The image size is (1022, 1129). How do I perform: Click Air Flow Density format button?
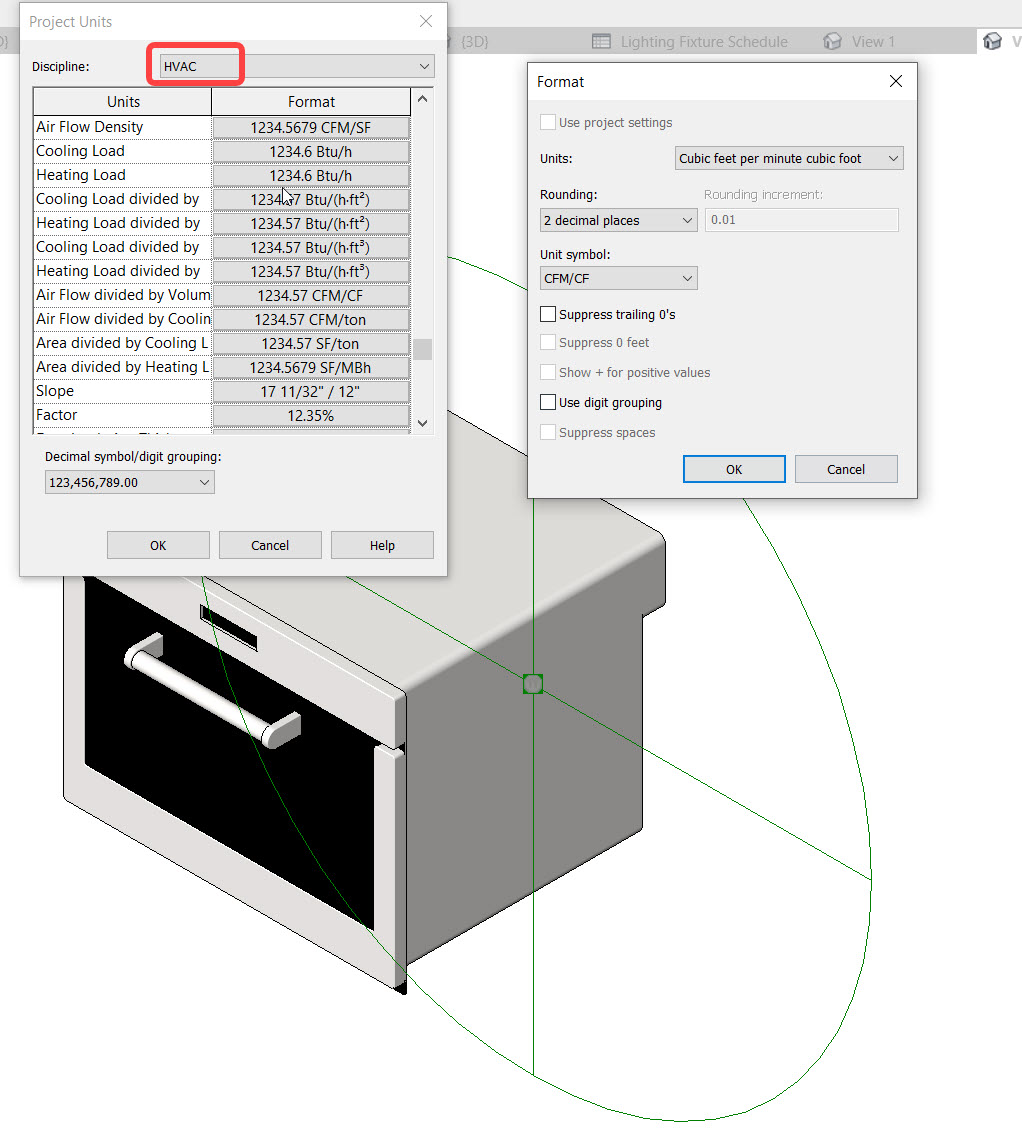pyautogui.click(x=311, y=127)
